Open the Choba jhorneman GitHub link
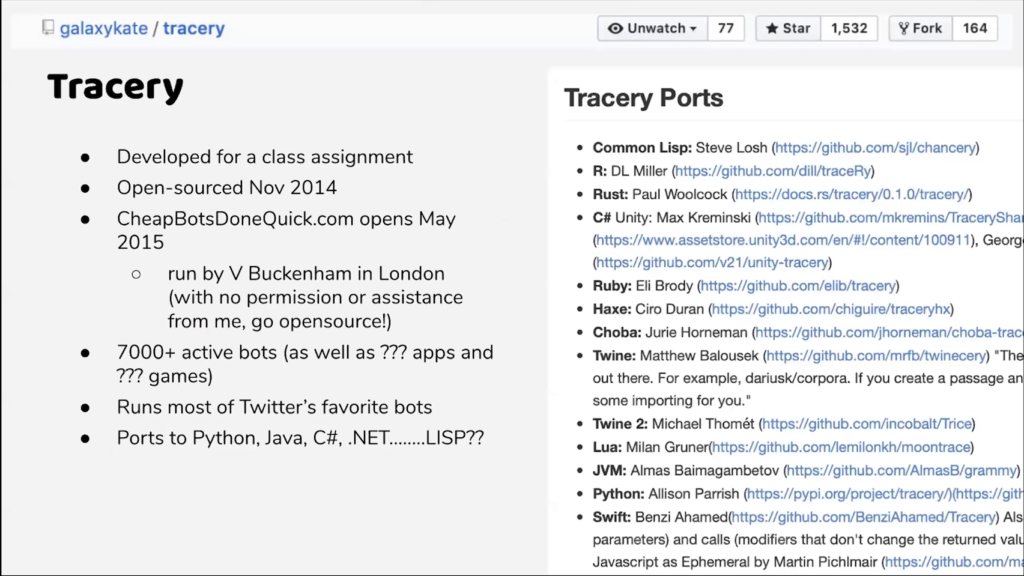 (x=889, y=332)
